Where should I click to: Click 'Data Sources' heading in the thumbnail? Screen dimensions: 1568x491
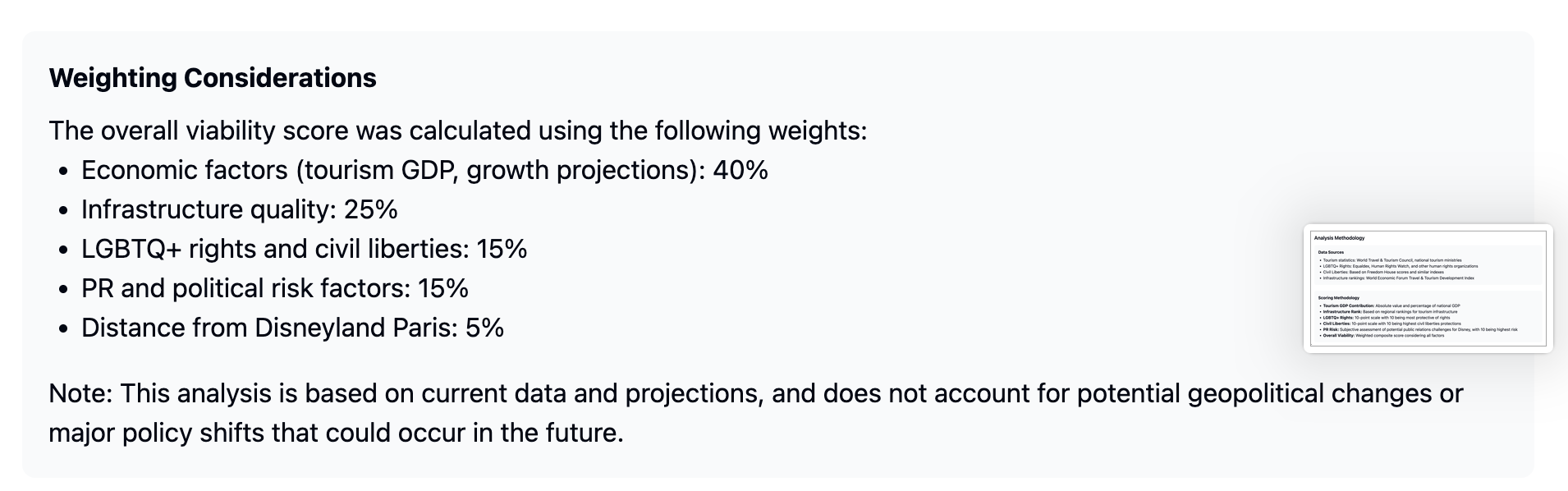(1331, 252)
